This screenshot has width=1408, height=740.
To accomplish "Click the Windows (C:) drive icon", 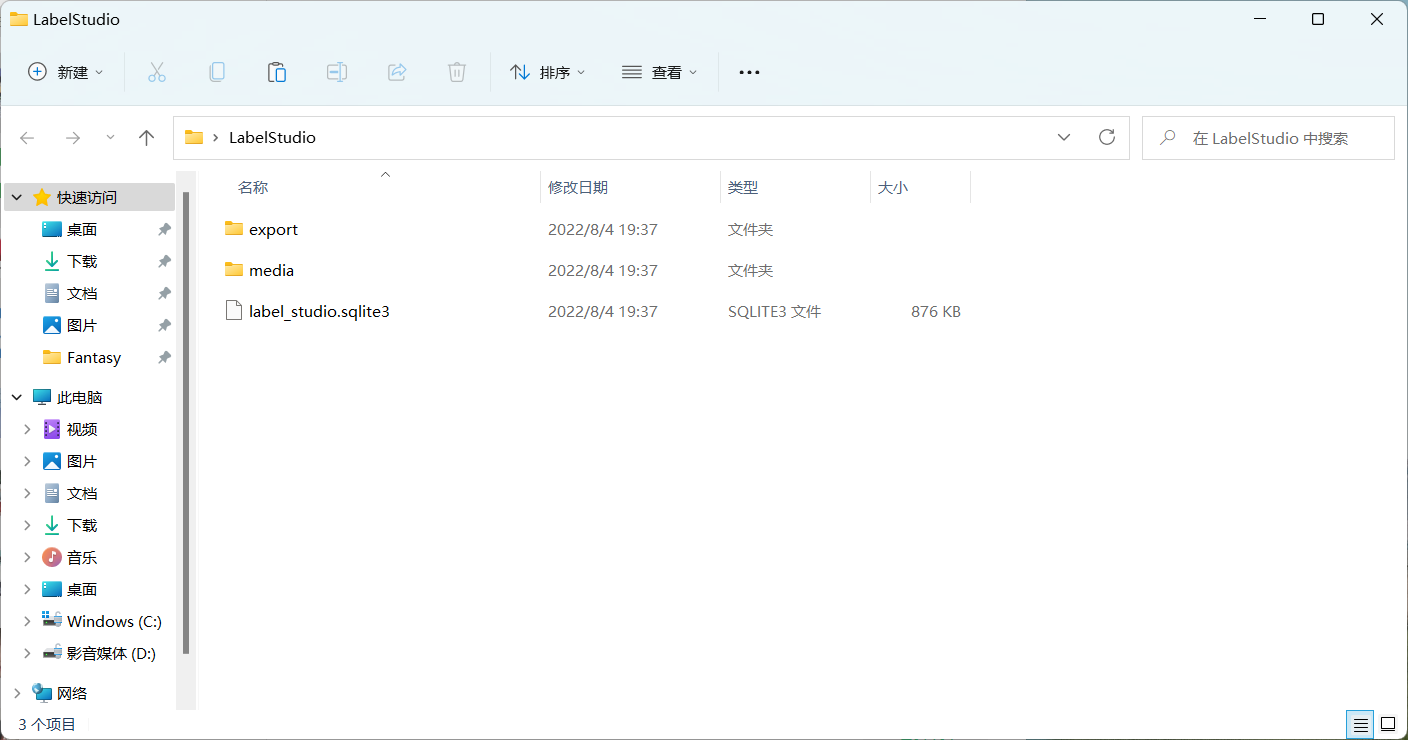I will point(52,621).
